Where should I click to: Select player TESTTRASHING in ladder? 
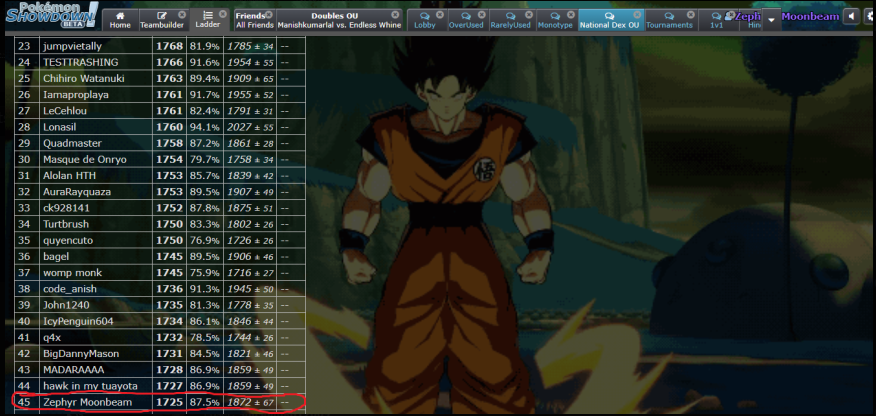(x=81, y=62)
